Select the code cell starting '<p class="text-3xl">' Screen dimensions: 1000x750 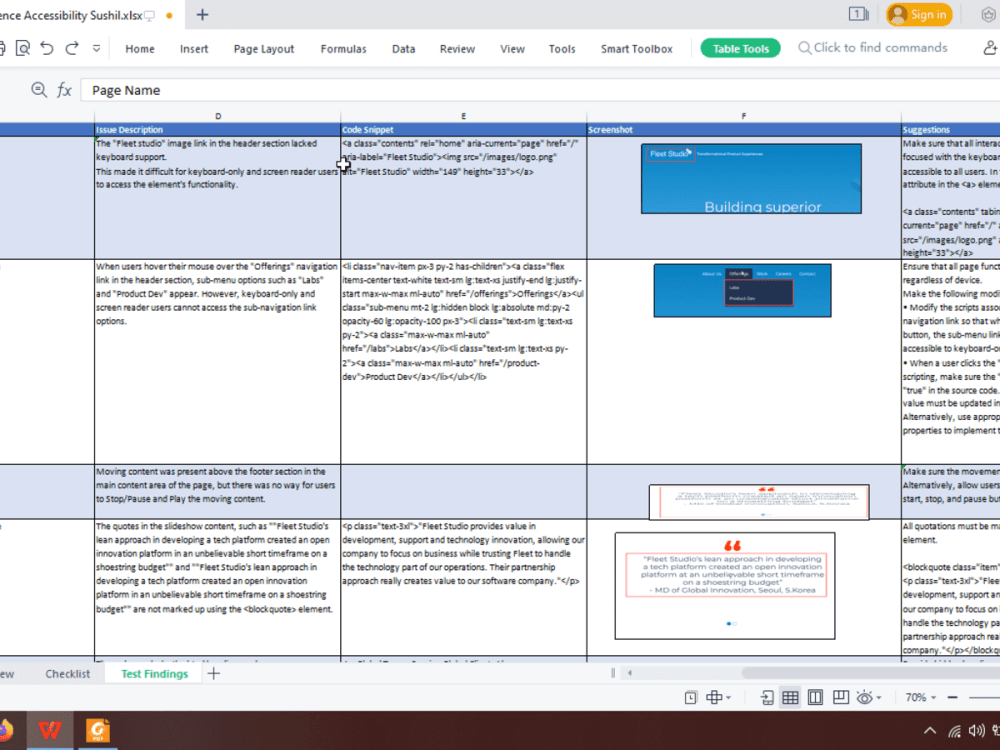pyautogui.click(x=464, y=587)
